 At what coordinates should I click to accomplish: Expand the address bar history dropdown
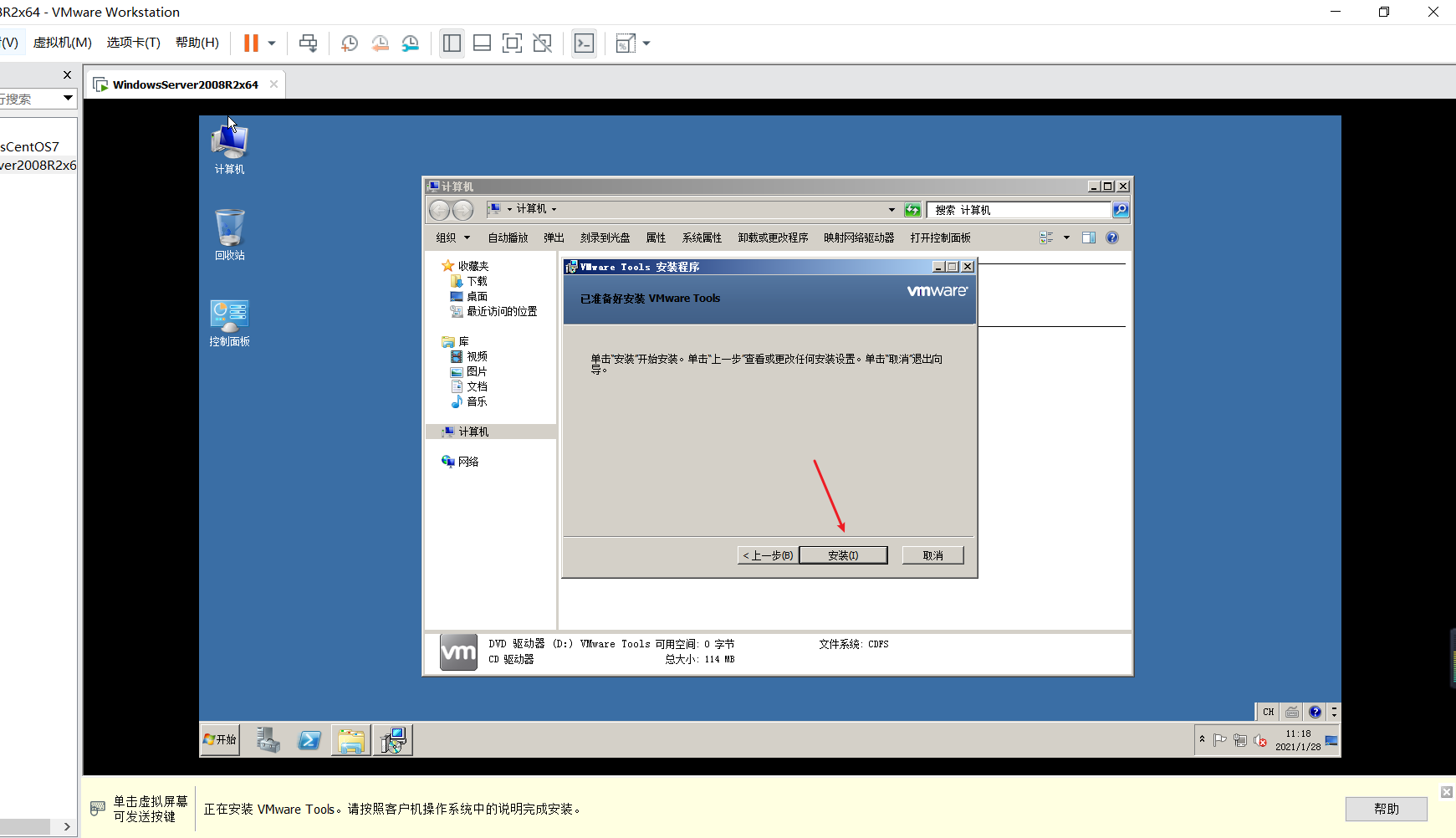pyautogui.click(x=890, y=209)
